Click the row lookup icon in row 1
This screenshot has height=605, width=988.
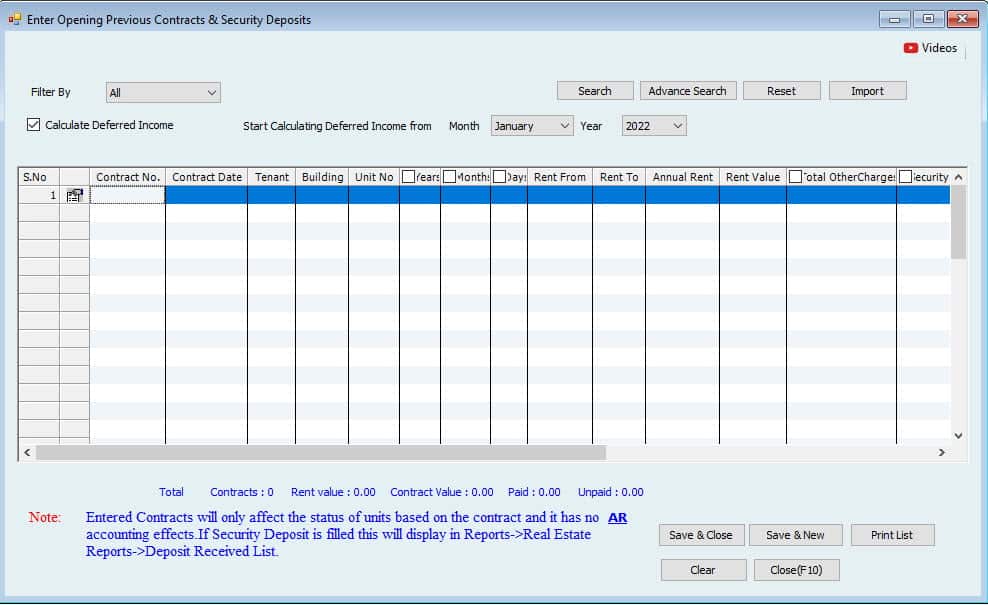click(x=74, y=196)
